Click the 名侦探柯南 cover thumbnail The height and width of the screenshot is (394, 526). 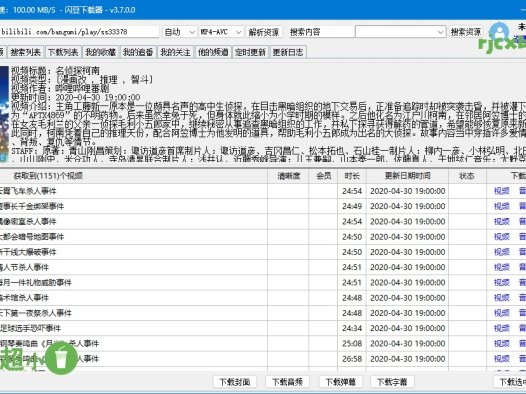(x=4, y=114)
